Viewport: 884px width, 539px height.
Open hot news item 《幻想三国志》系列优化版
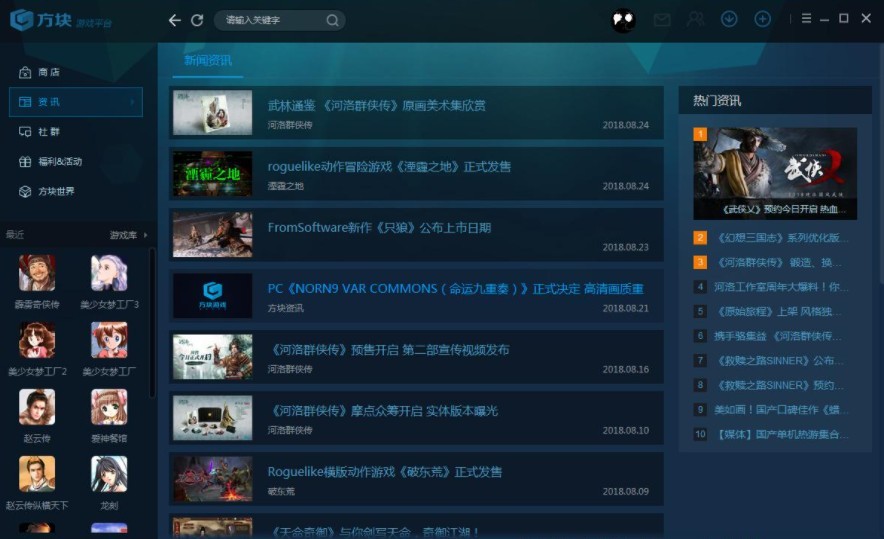pos(782,238)
